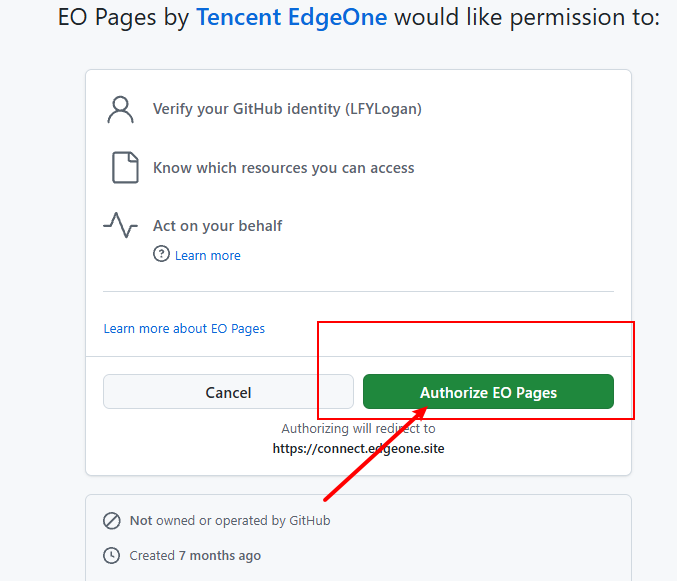The height and width of the screenshot is (581, 677).
Task: Click the circle-slash icon beside Not owned by GitHub
Action: 112,521
